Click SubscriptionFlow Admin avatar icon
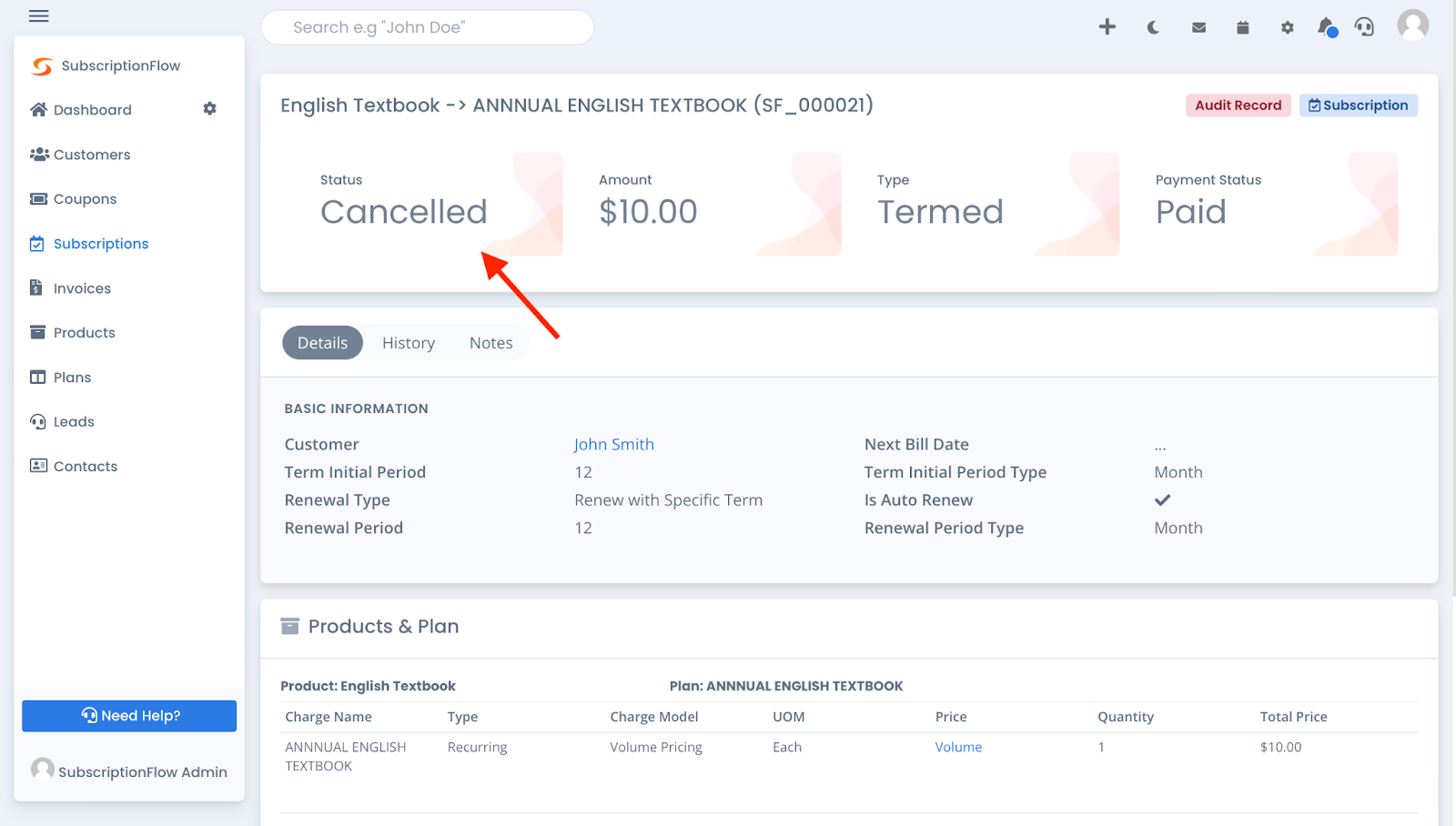The height and width of the screenshot is (826, 1456). (43, 770)
